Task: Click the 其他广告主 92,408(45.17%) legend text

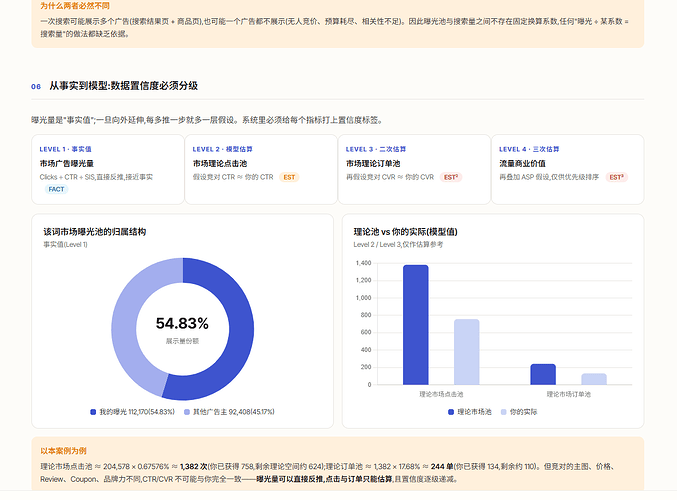Action: [x=234, y=412]
